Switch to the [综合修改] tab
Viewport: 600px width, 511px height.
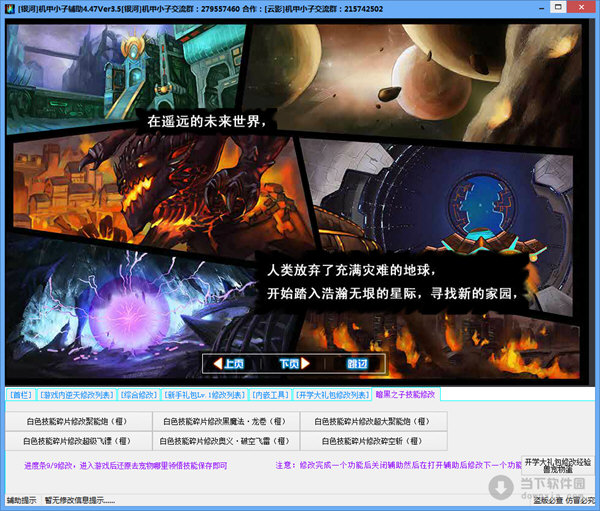(139, 395)
